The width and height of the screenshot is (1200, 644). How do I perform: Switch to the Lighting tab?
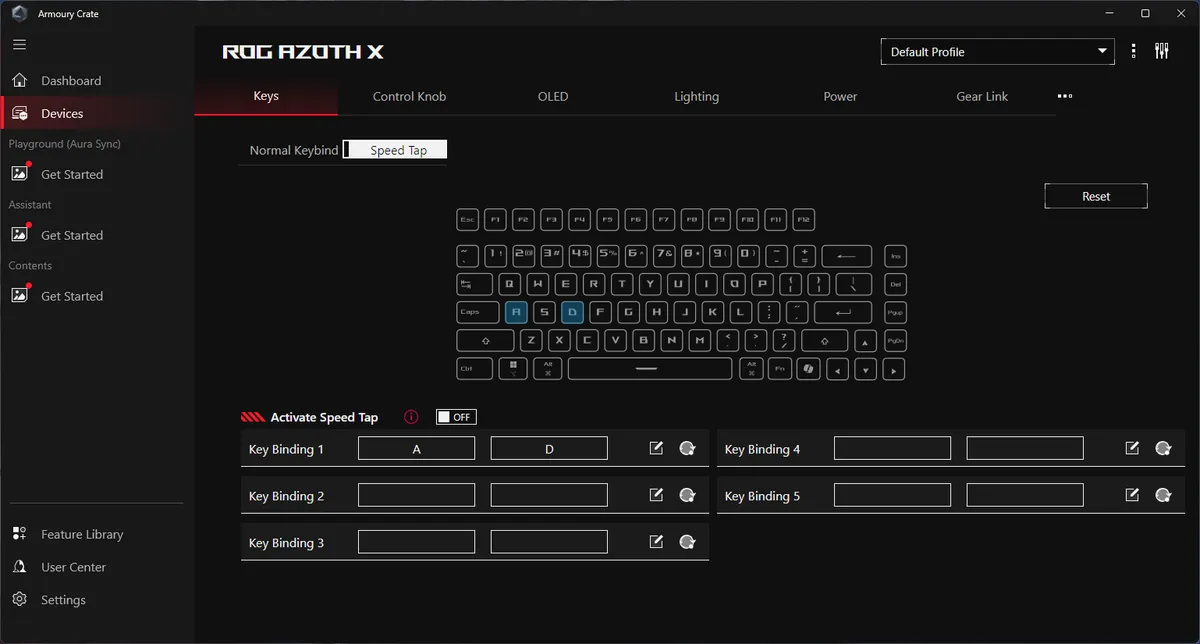[x=697, y=96]
